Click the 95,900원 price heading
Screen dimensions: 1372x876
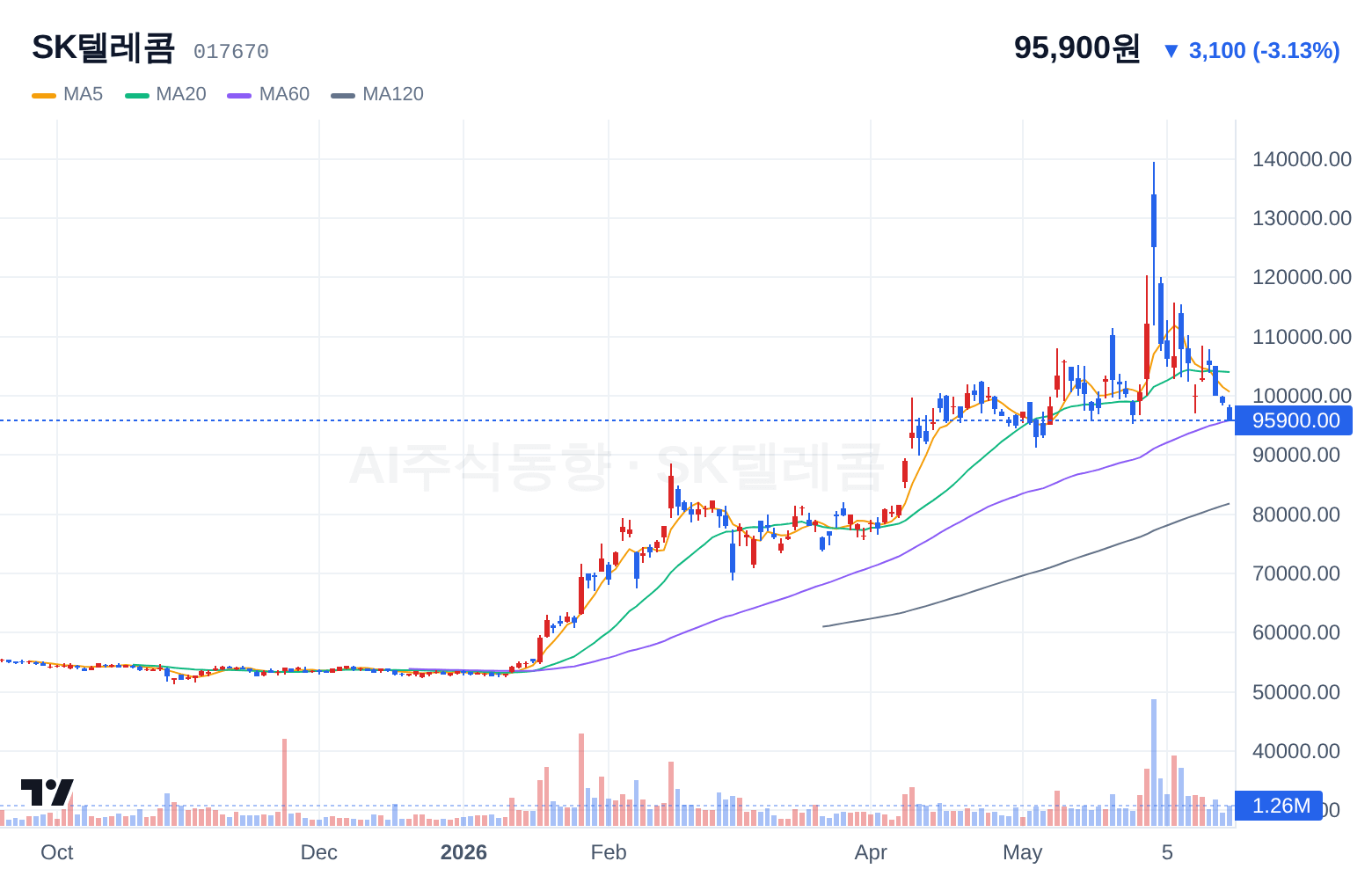pos(1077,47)
